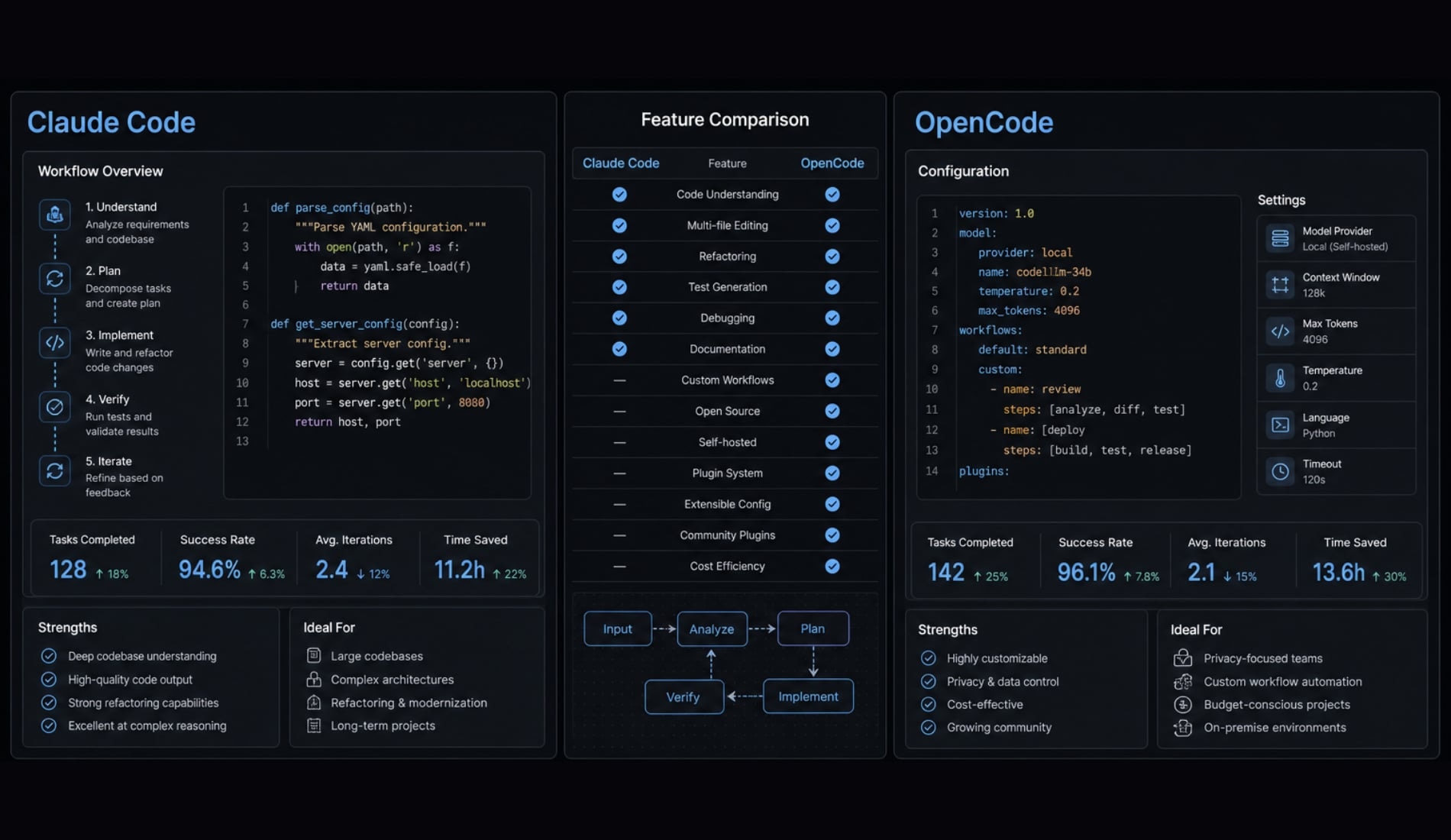This screenshot has width=1451, height=840.
Task: Click the 'return host, port' code line
Action: (347, 422)
